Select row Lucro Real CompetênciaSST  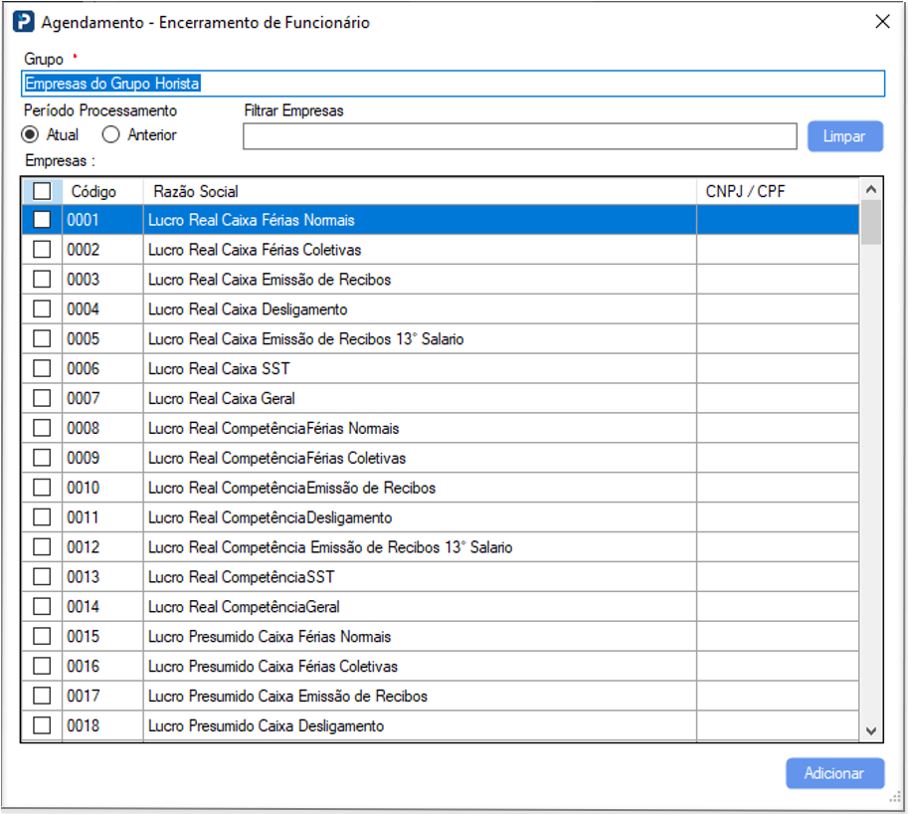pos(440,577)
